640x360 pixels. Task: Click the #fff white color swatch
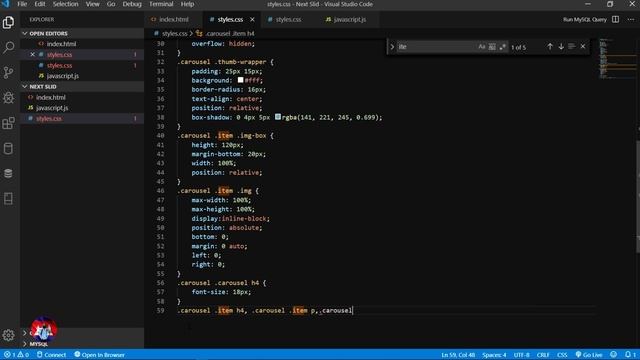click(x=240, y=80)
